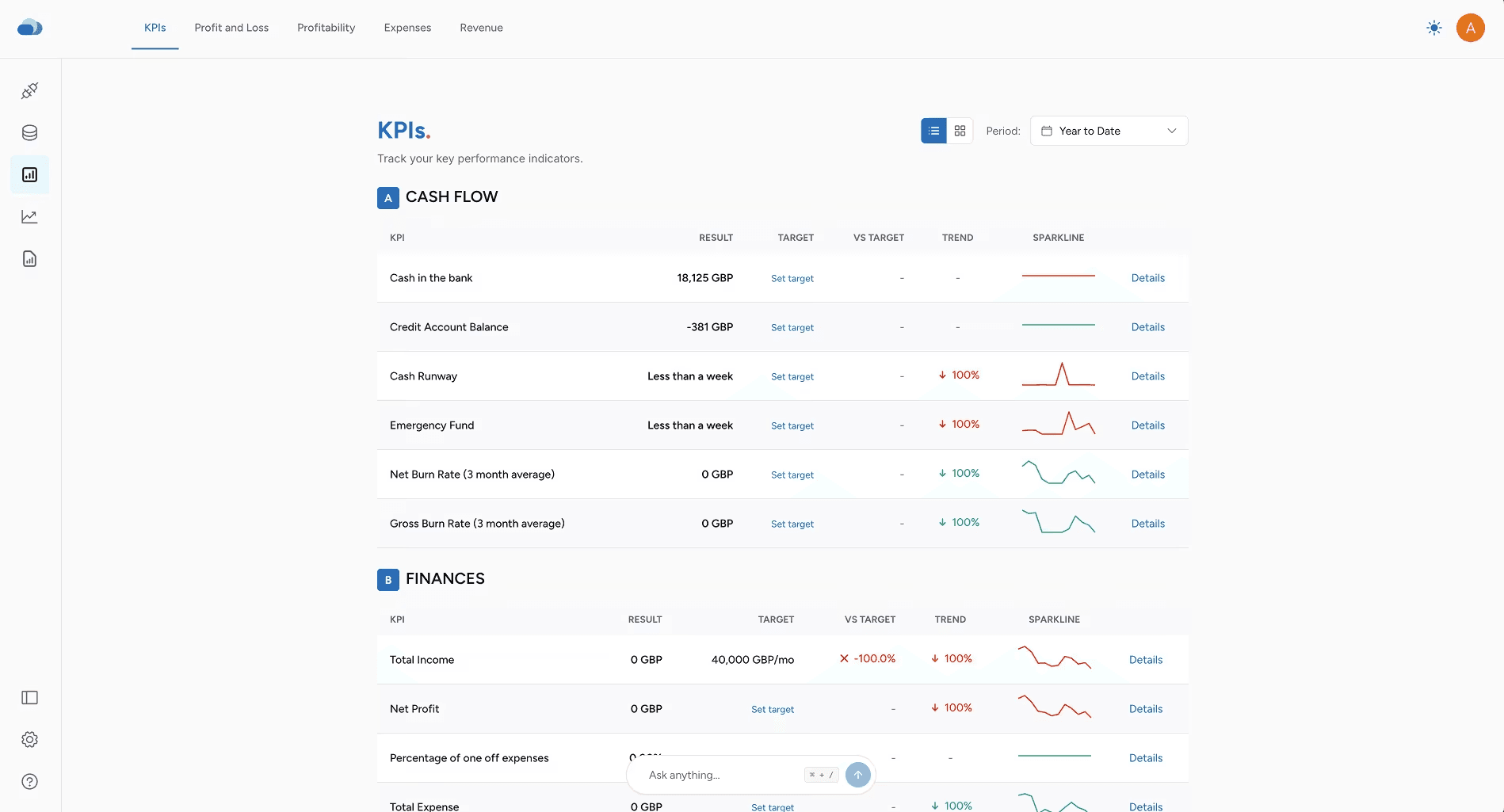The width and height of the screenshot is (1504, 812).
Task: Switch to the Expenses tab
Action: tap(407, 28)
